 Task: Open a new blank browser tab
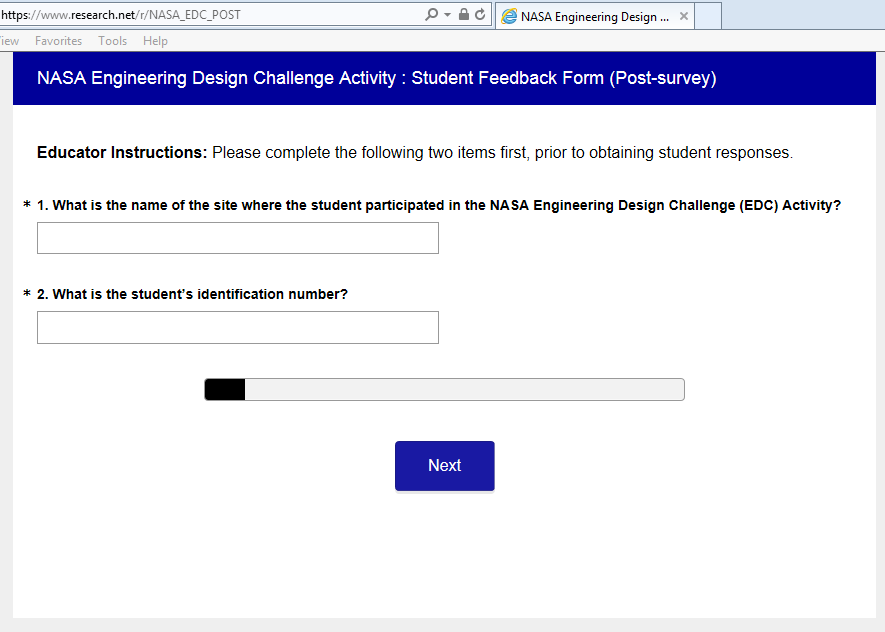click(x=708, y=16)
